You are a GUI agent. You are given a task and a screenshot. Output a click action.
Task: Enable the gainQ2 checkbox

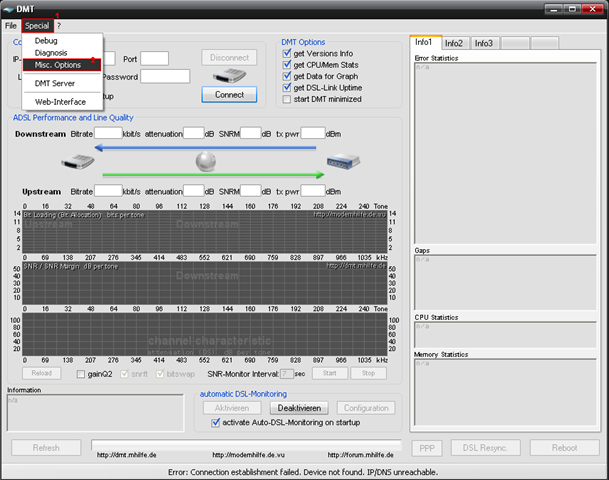coord(80,374)
